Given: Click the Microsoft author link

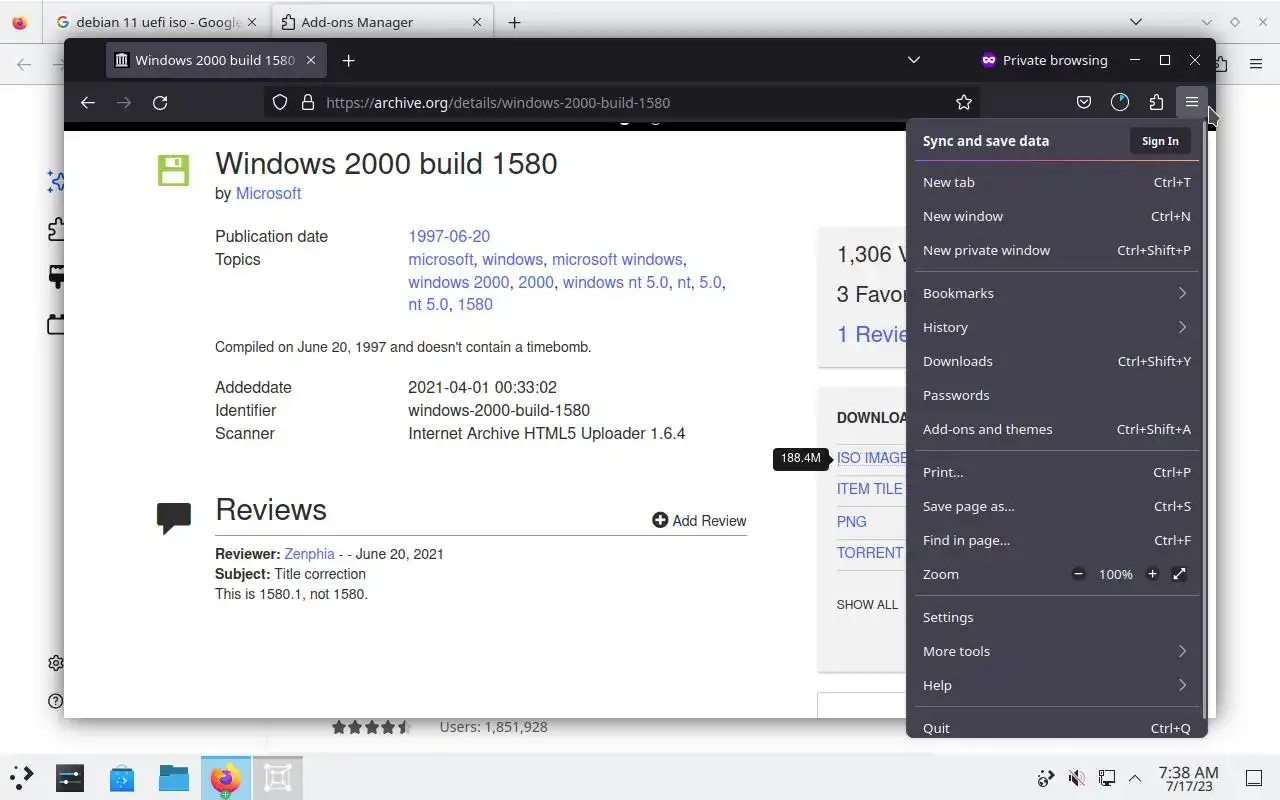Looking at the screenshot, I should [x=268, y=193].
